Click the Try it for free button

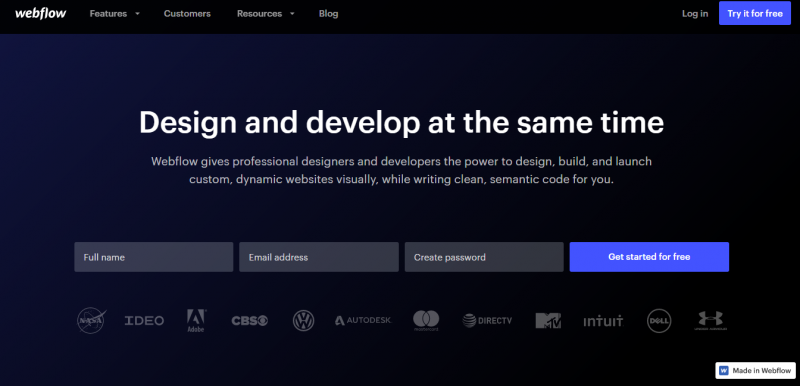click(755, 13)
